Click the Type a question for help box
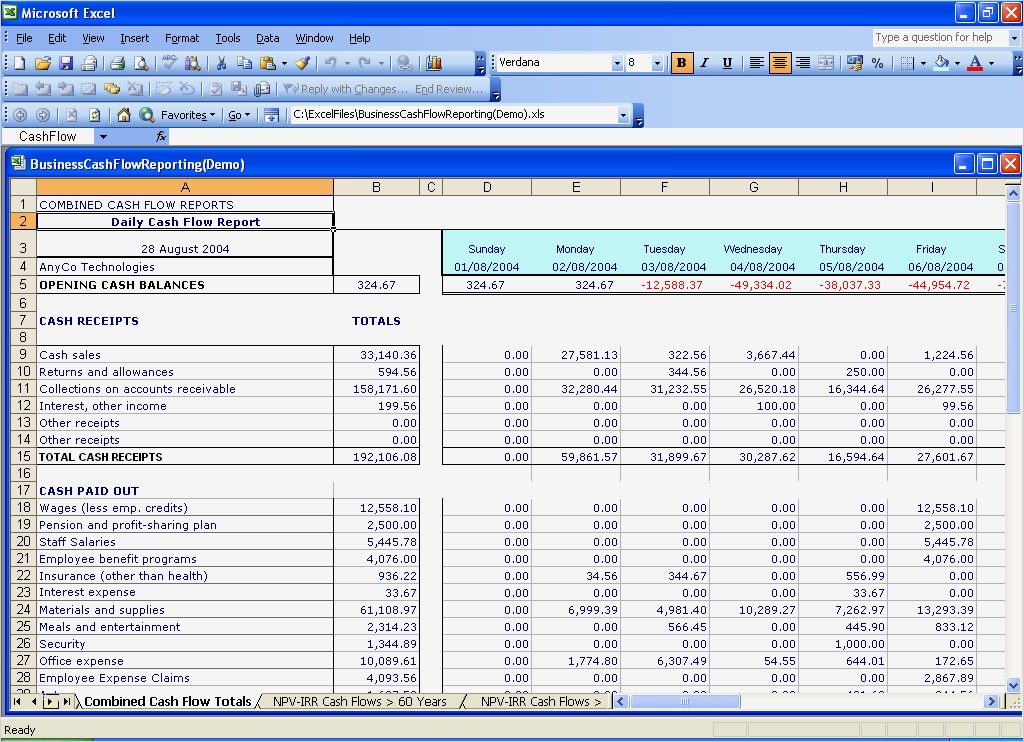This screenshot has height=742, width=1024. click(x=940, y=38)
